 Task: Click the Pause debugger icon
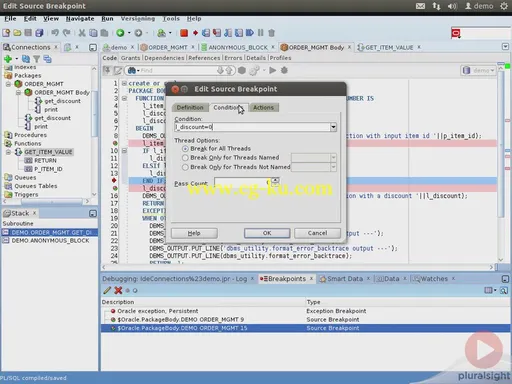[261, 33]
